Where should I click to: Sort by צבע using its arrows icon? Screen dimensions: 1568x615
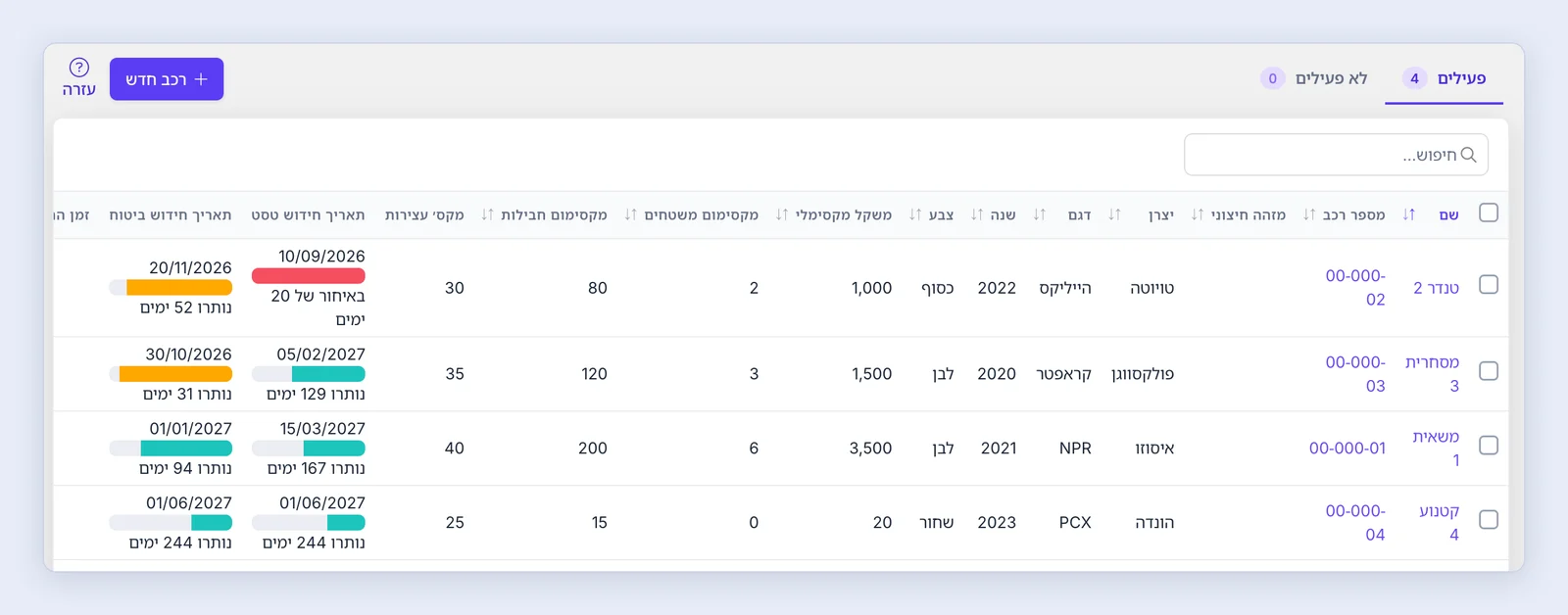[x=915, y=214]
